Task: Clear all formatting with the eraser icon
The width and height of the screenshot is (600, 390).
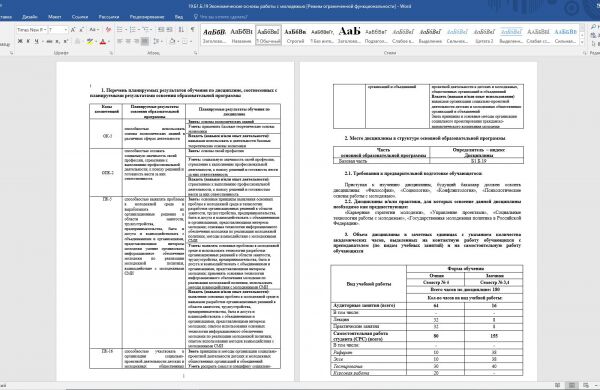Action: [x=108, y=29]
